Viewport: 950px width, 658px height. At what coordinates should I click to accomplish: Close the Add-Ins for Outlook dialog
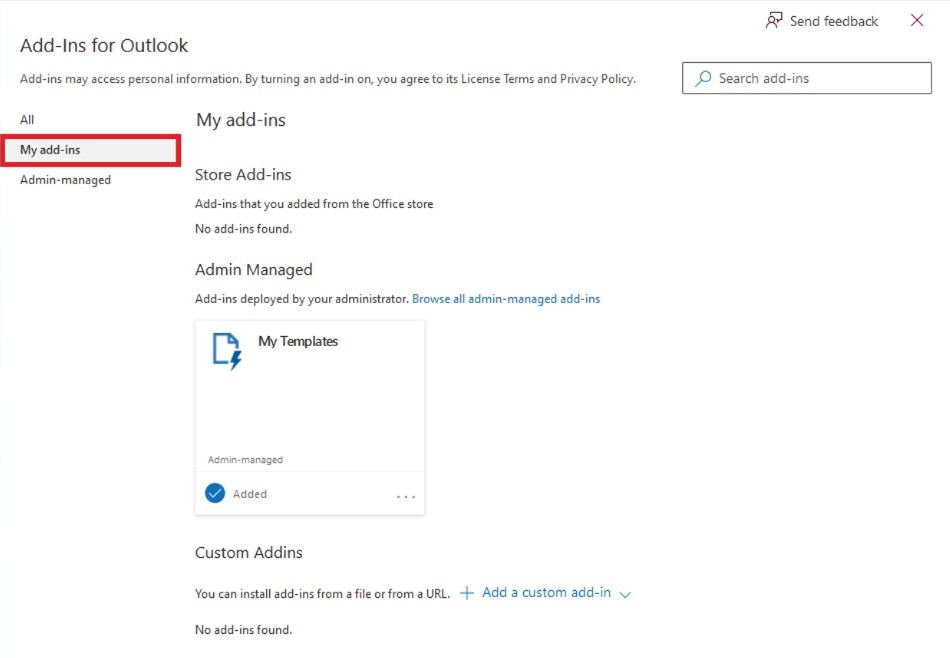[917, 20]
